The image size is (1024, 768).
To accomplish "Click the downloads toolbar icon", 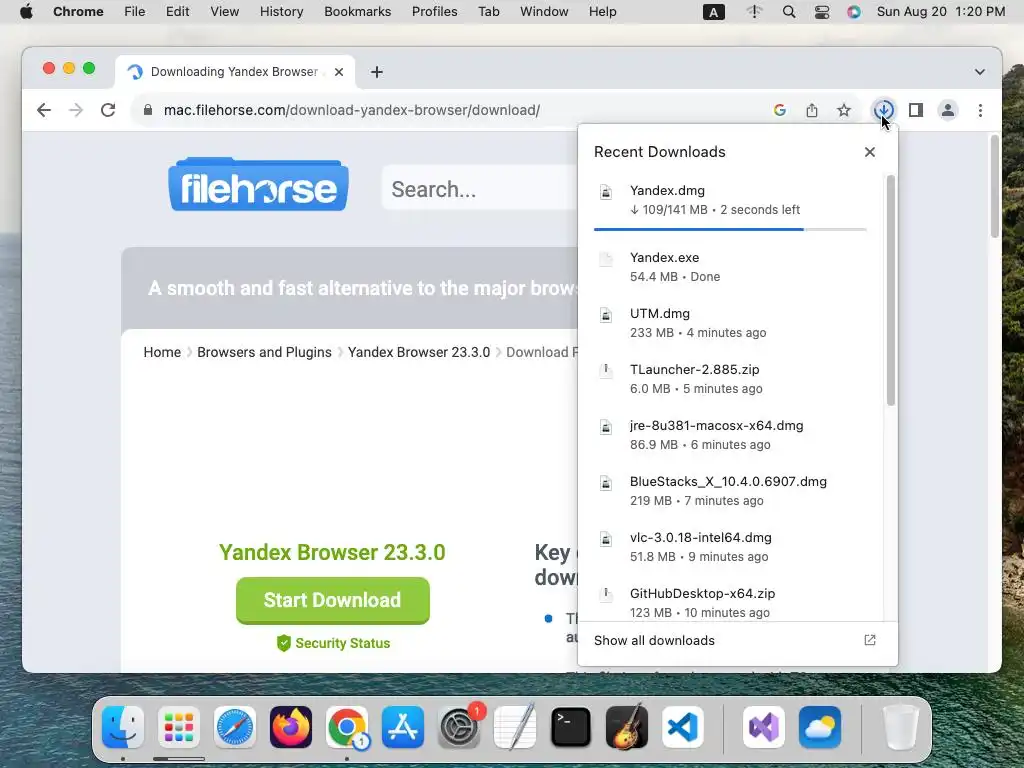I will coord(884,110).
